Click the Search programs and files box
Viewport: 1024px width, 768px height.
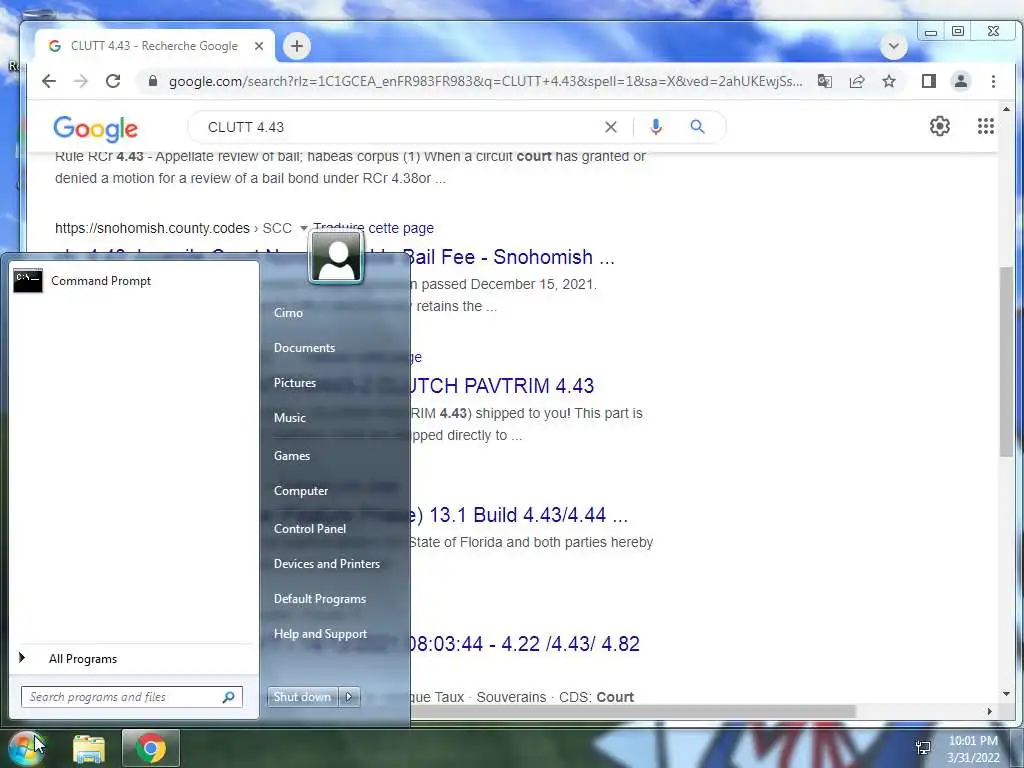pyautogui.click(x=131, y=697)
